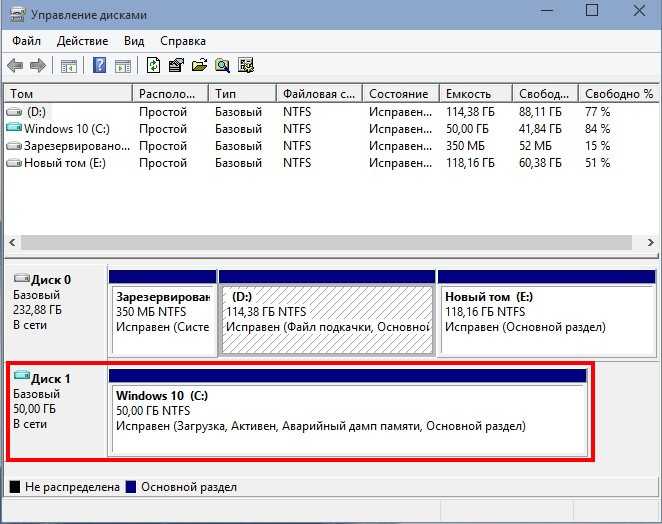Click the 114,38 ГБ capacity cell
662x524 pixels.
pyautogui.click(x=470, y=112)
